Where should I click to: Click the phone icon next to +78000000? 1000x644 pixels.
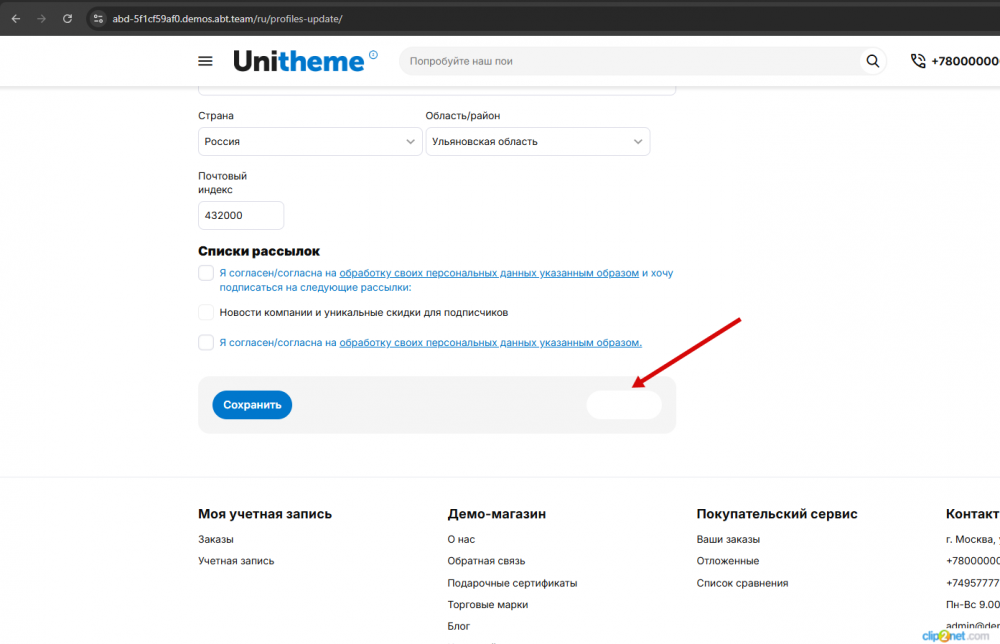coord(917,60)
